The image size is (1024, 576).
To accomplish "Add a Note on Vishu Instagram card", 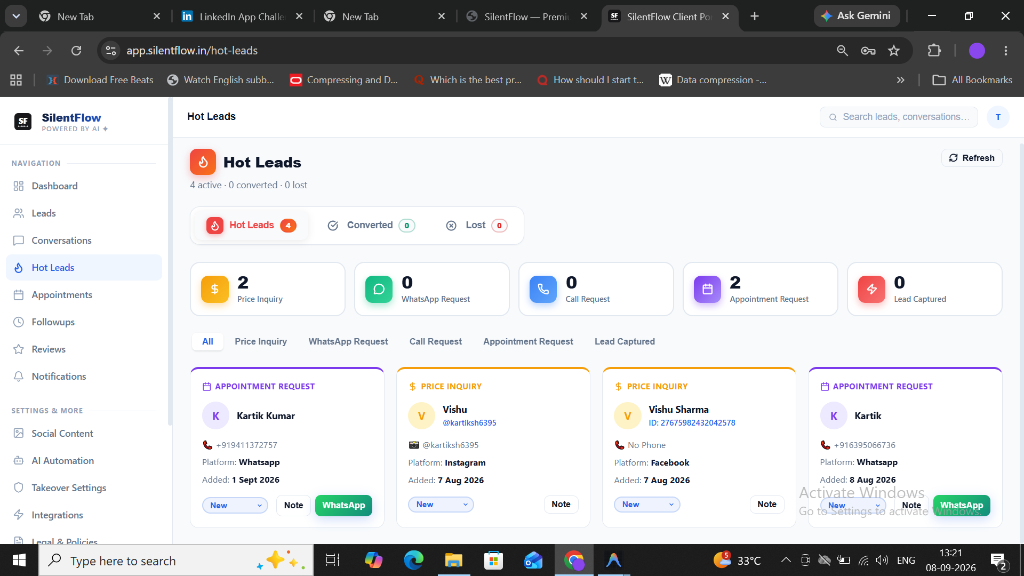I will coord(561,504).
